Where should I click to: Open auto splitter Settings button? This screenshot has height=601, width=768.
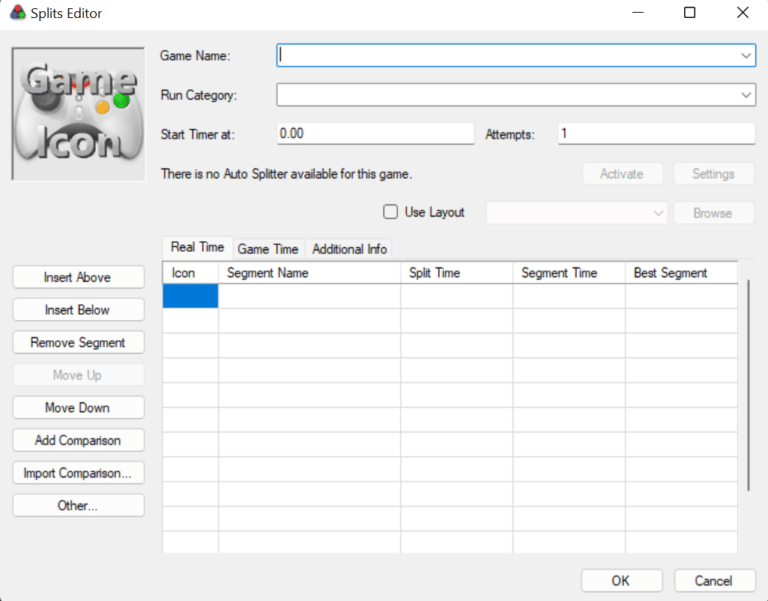[714, 174]
